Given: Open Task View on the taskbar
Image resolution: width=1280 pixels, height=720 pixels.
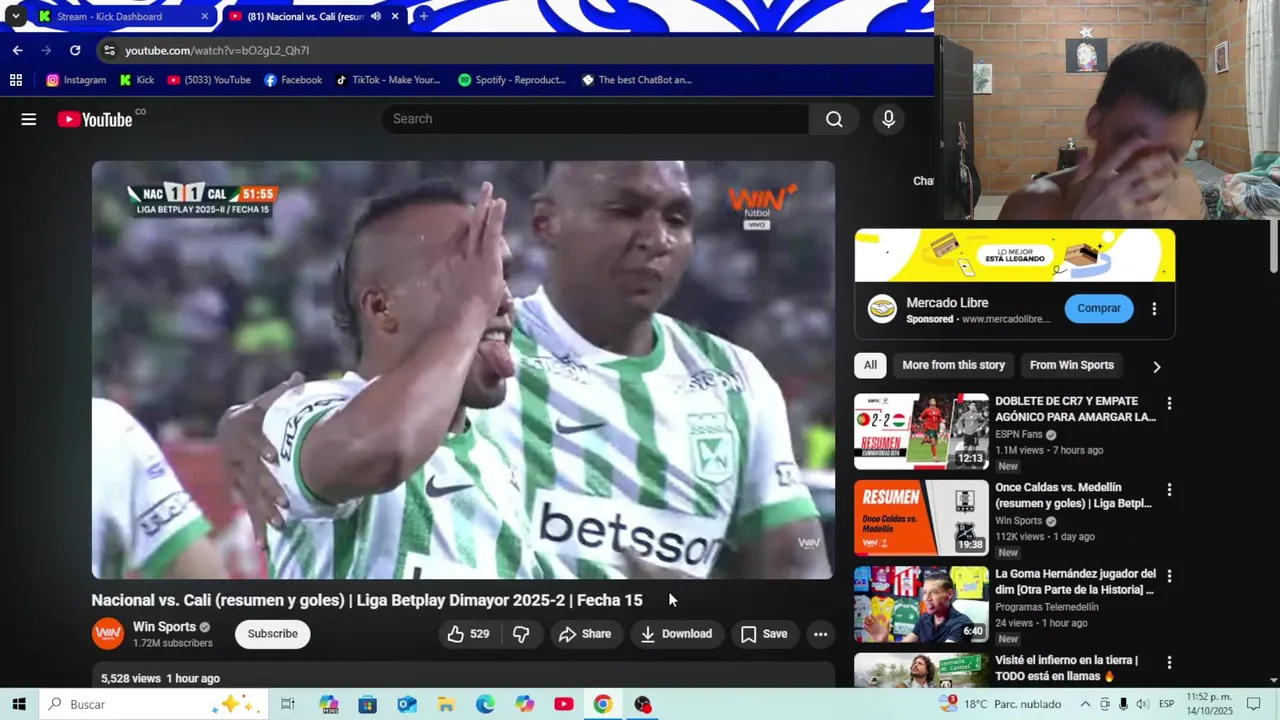Looking at the screenshot, I should point(288,704).
